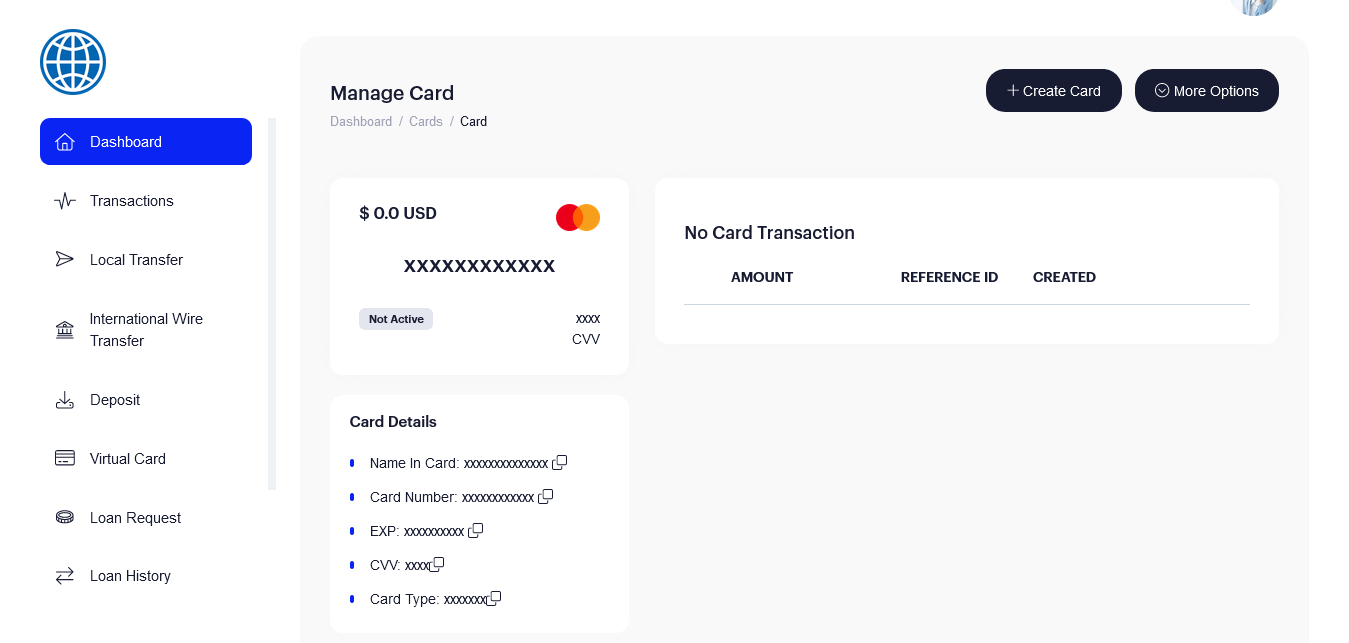Copy the Card Number value
1349x643 pixels.
click(546, 496)
